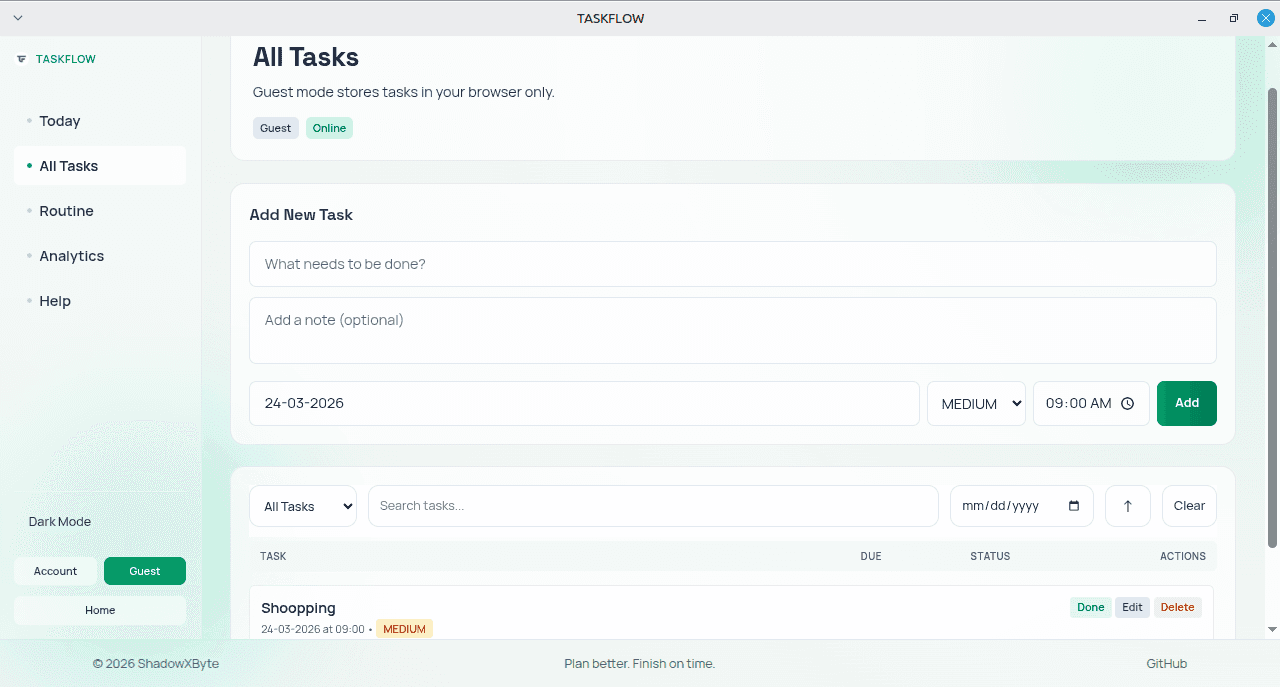Expand the All Tasks filter dropdown

tap(303, 506)
